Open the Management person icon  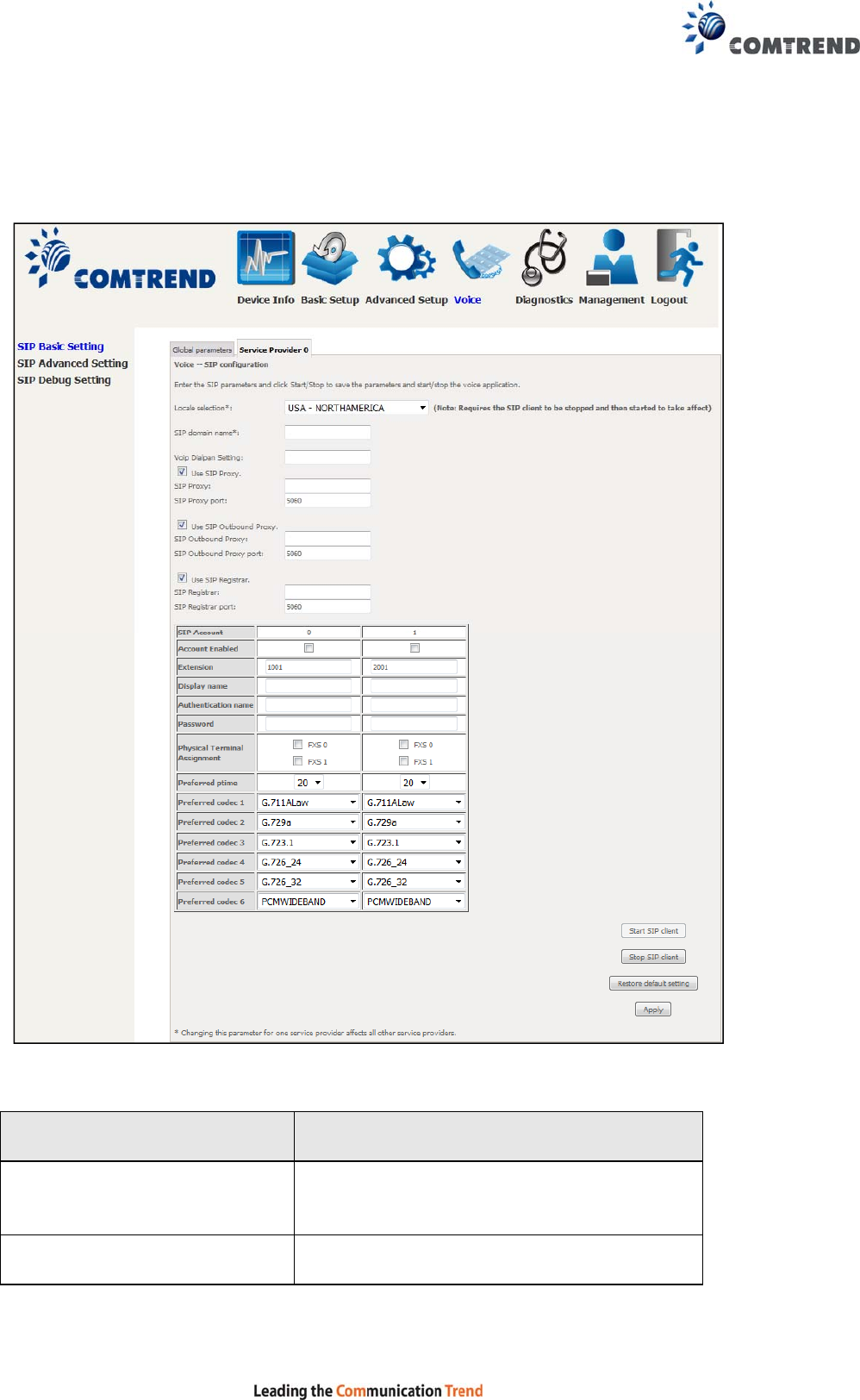(x=612, y=258)
